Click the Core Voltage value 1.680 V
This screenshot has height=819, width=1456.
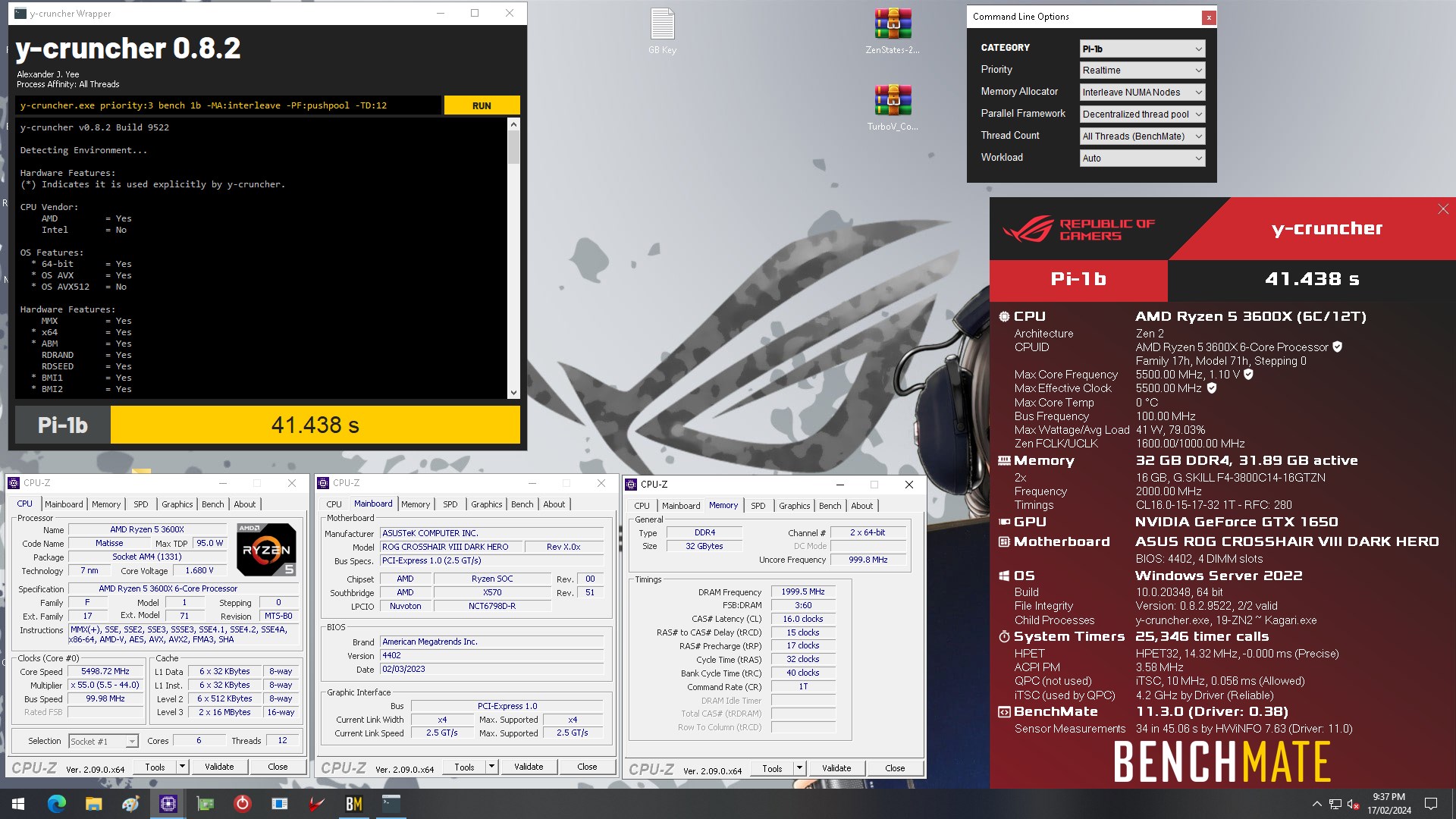(199, 571)
